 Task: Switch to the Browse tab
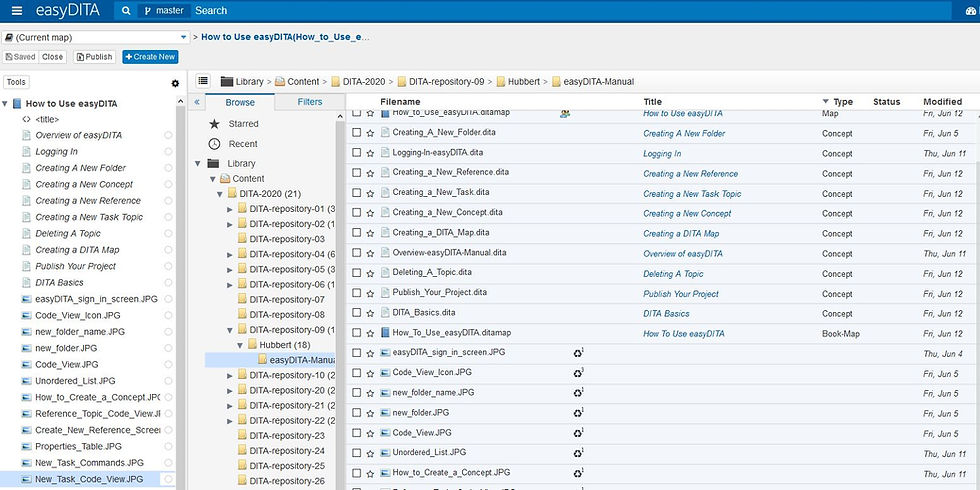(x=240, y=102)
